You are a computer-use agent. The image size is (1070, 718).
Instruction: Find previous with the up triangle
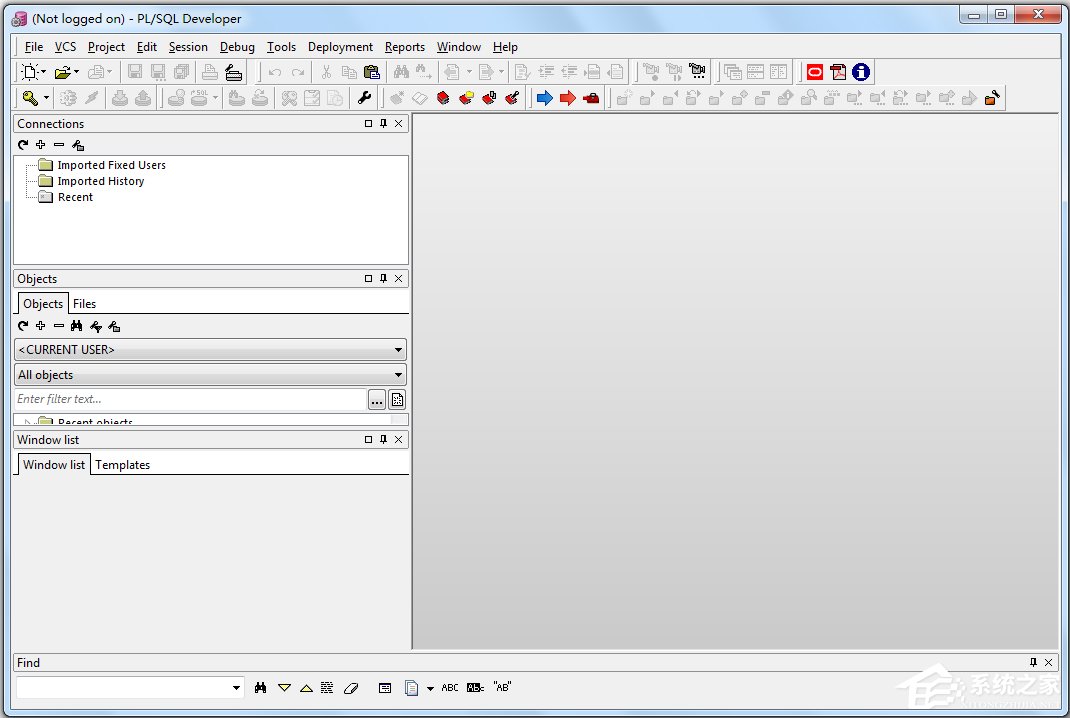coord(306,688)
